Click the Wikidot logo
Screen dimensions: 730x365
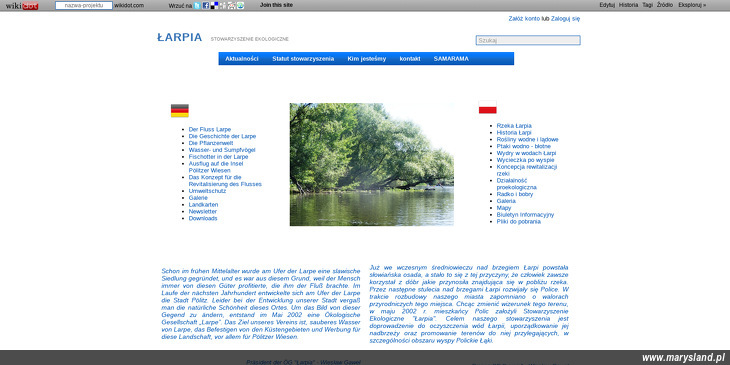[x=22, y=6]
